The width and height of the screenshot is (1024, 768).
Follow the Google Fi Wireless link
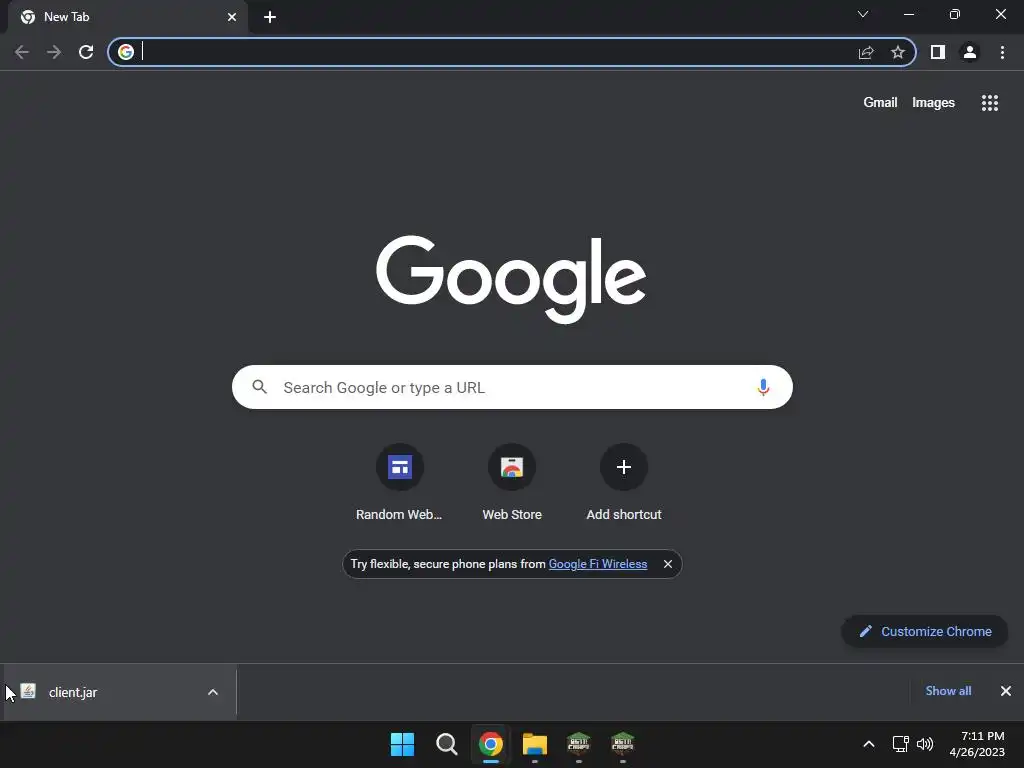coord(598,564)
